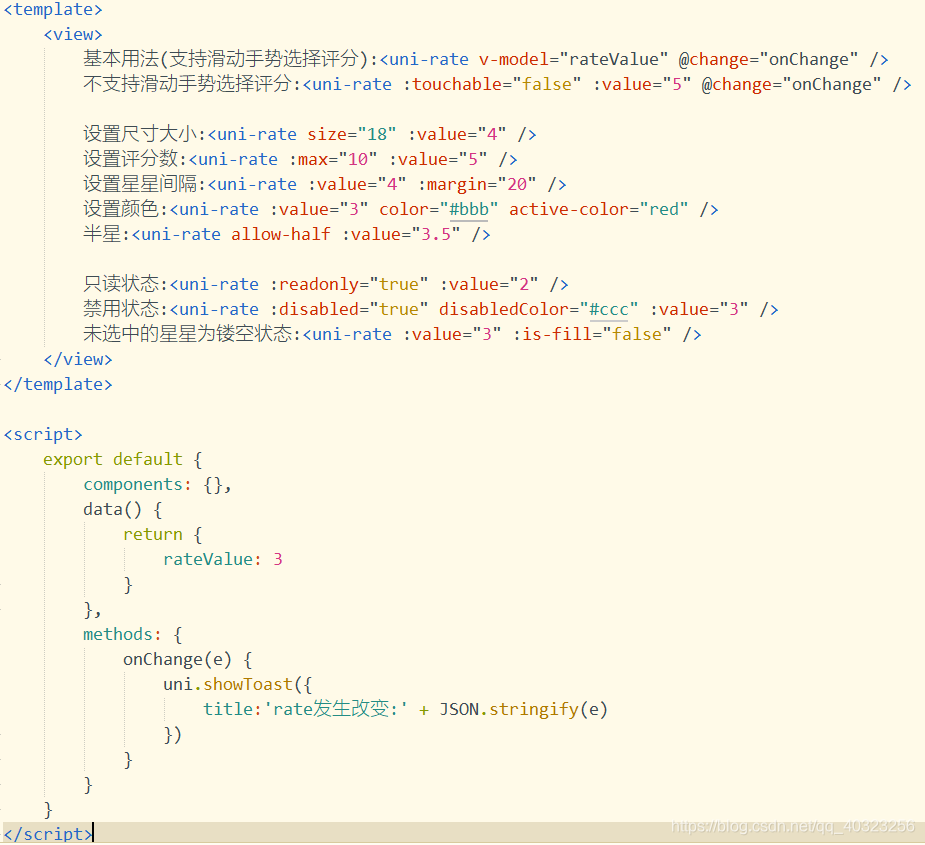
Task: Click the opening <script> tag
Action: pos(43,434)
